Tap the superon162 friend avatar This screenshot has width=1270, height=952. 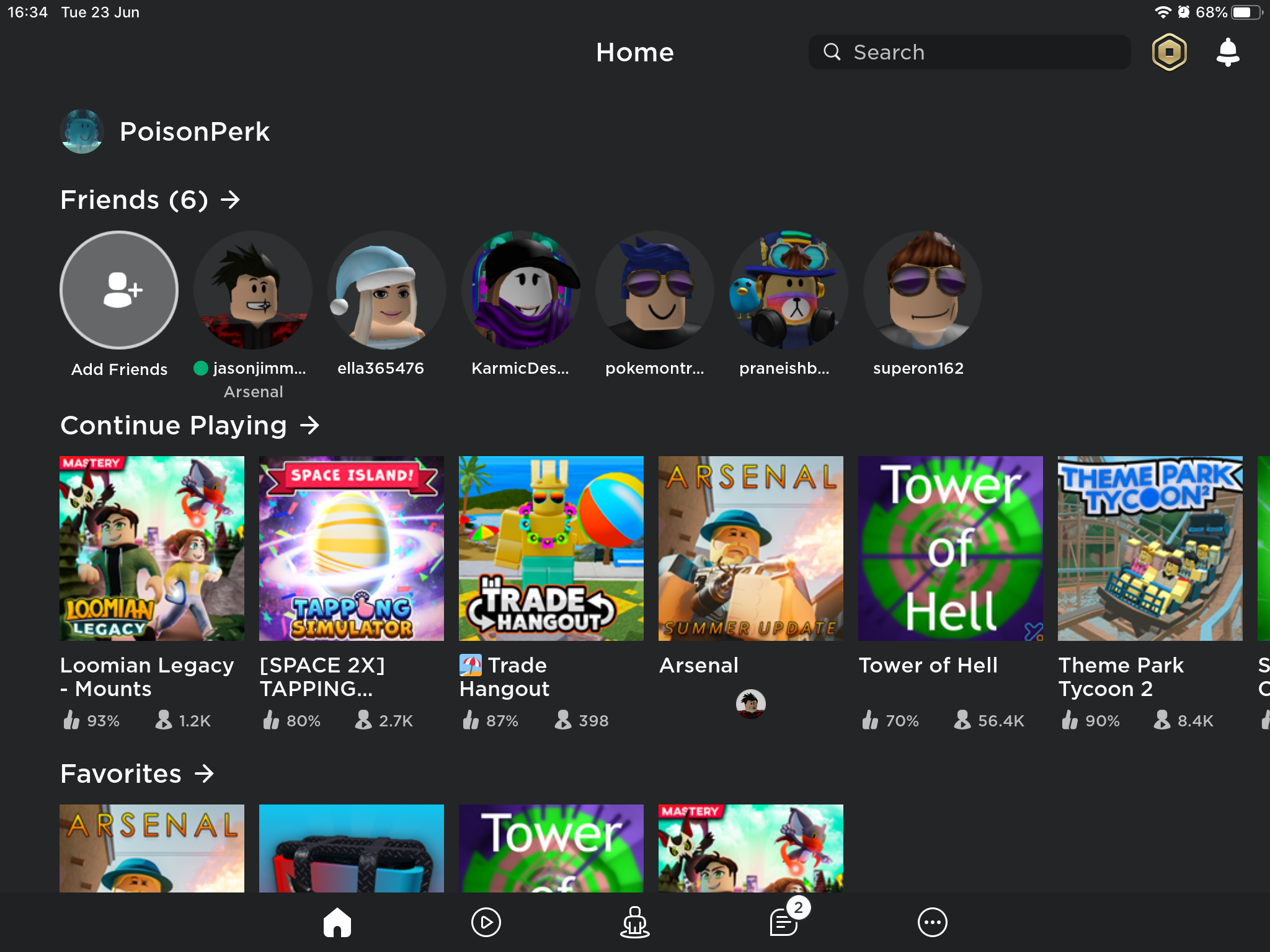pos(923,290)
